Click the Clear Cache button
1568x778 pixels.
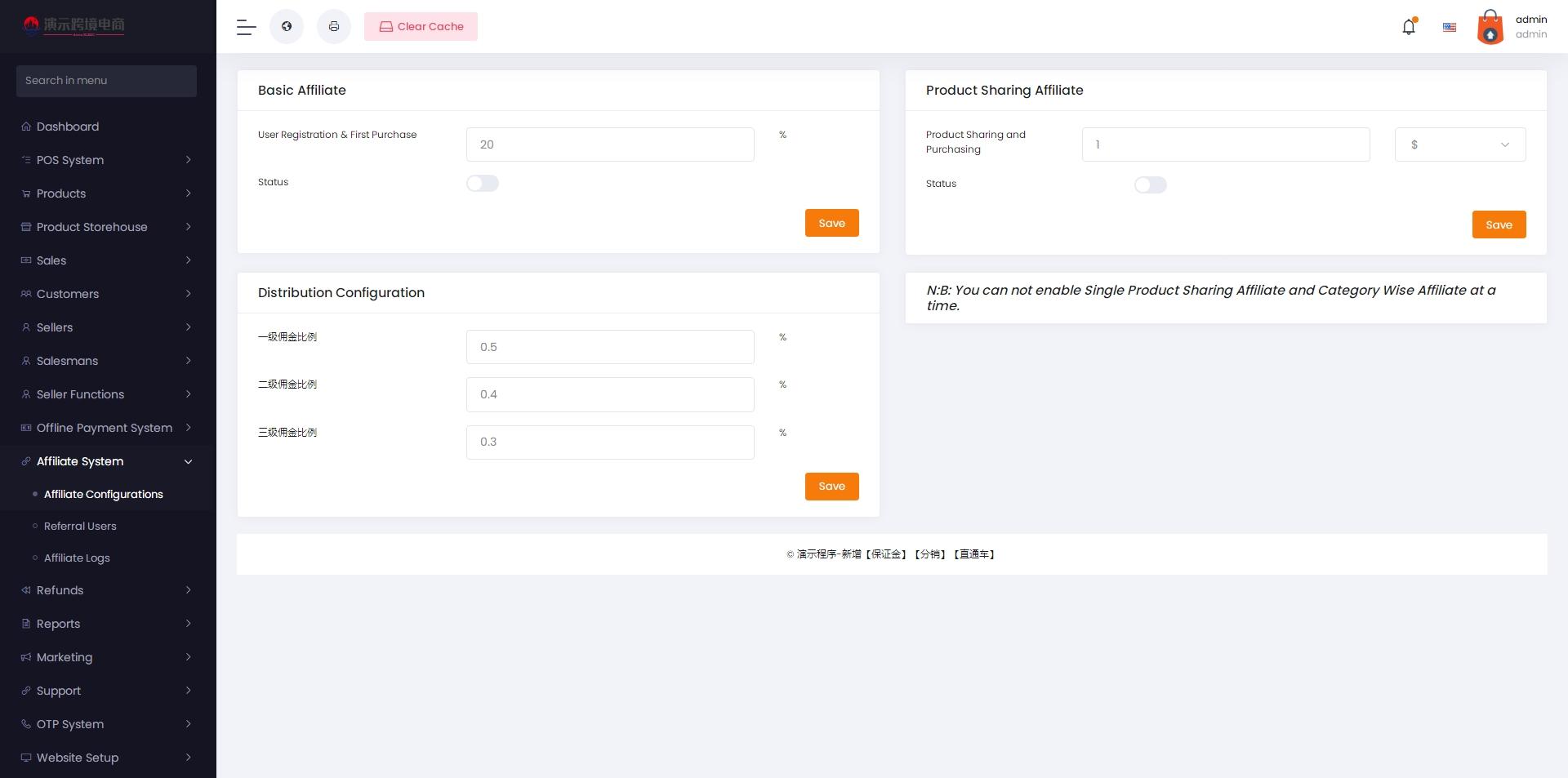[x=421, y=27]
